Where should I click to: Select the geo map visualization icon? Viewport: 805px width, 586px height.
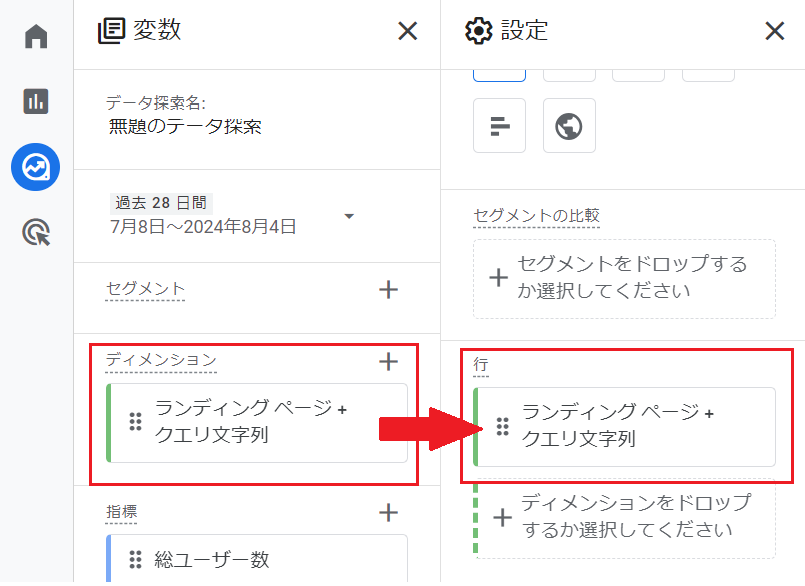pyautogui.click(x=569, y=126)
